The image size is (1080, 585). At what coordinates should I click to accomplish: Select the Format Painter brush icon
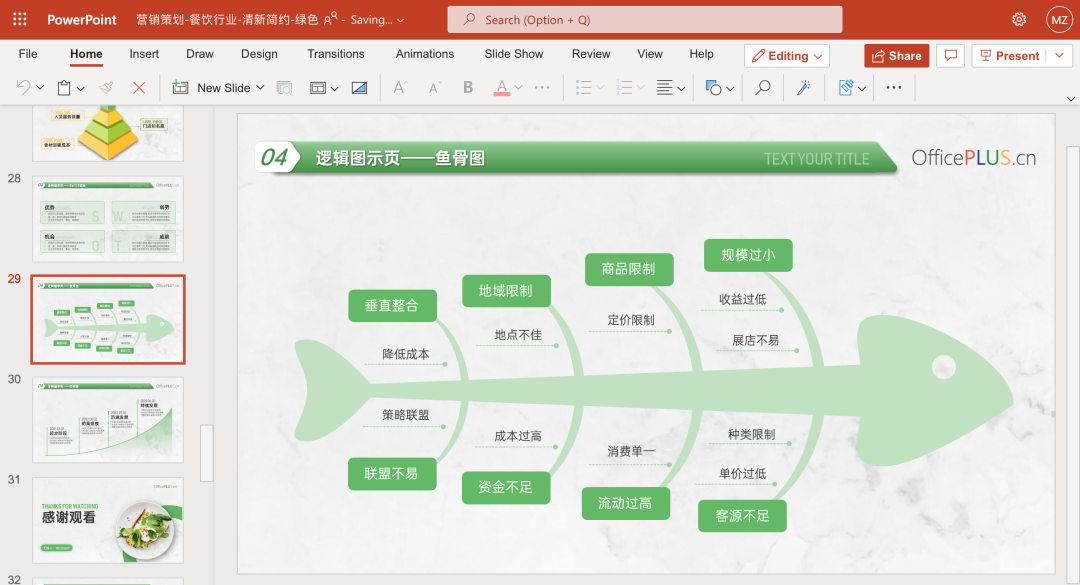click(106, 88)
